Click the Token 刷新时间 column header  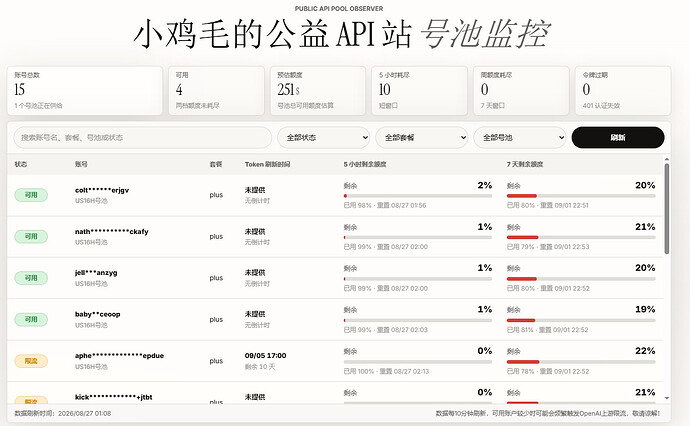(268, 164)
